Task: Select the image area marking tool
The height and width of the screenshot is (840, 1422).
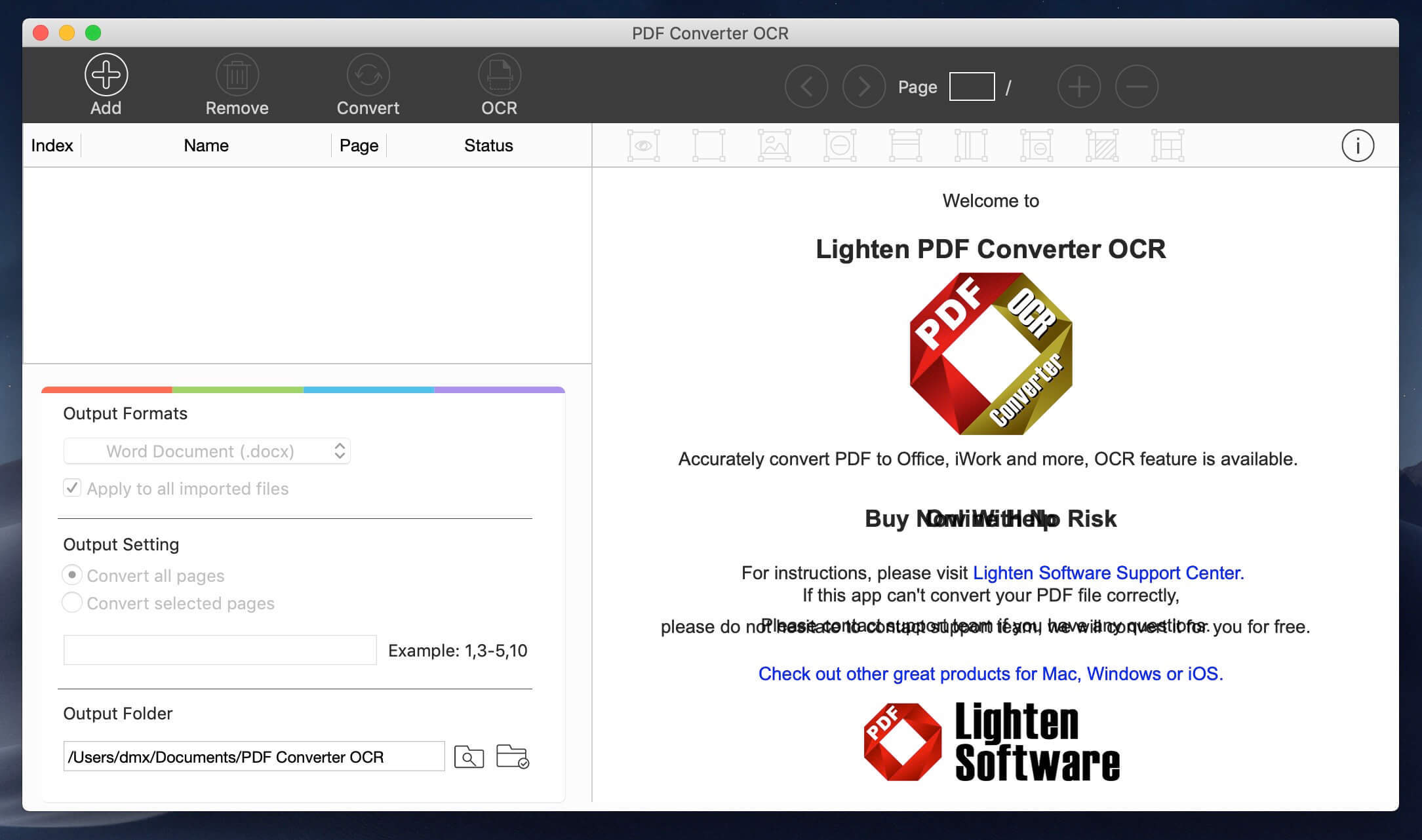Action: 774,145
